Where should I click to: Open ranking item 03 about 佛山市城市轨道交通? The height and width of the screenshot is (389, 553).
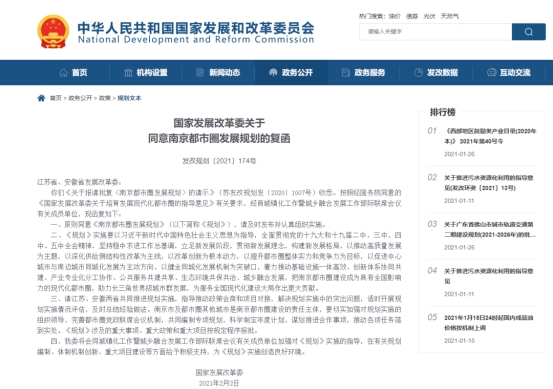pos(490,230)
